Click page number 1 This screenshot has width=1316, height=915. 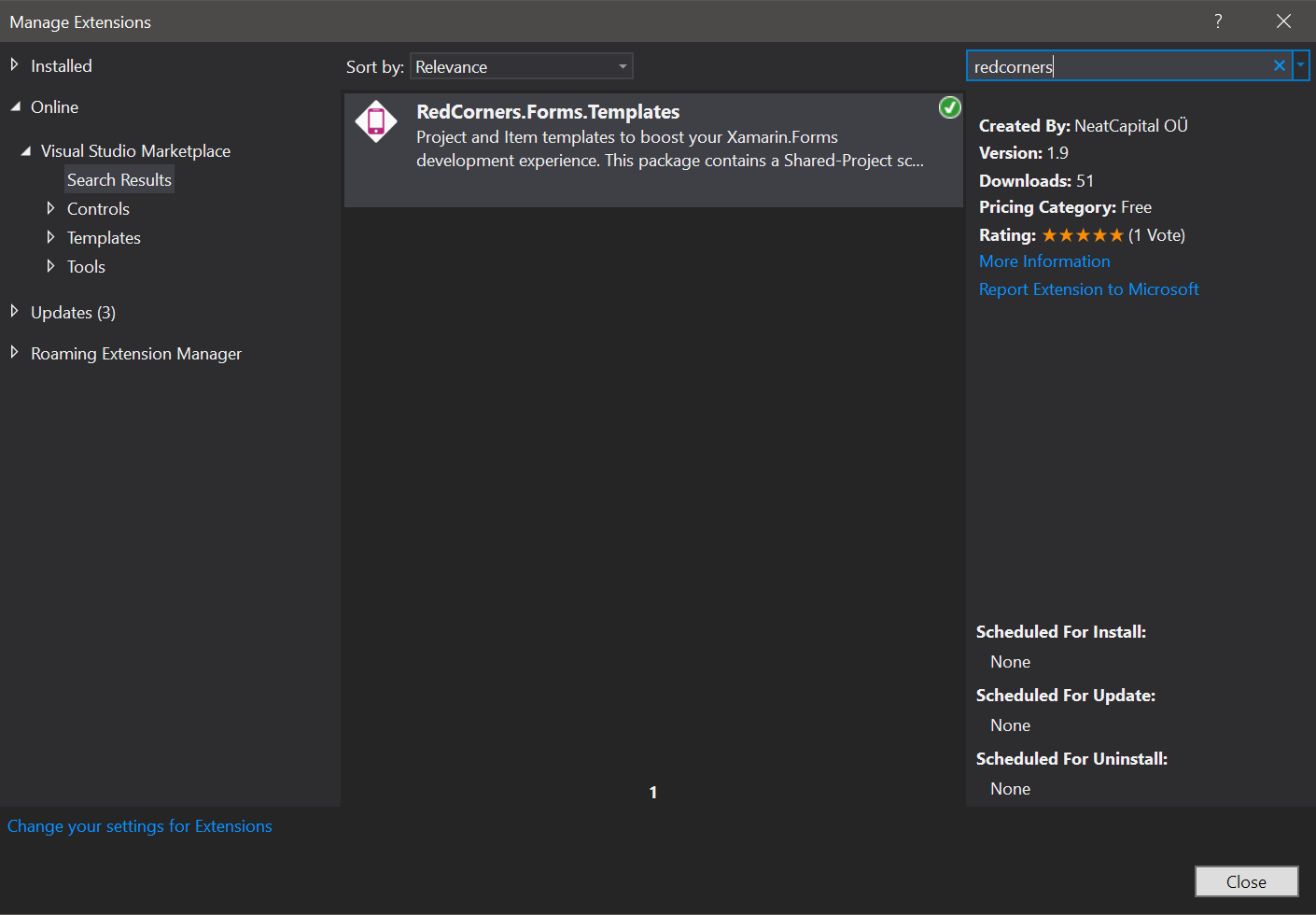(x=653, y=792)
